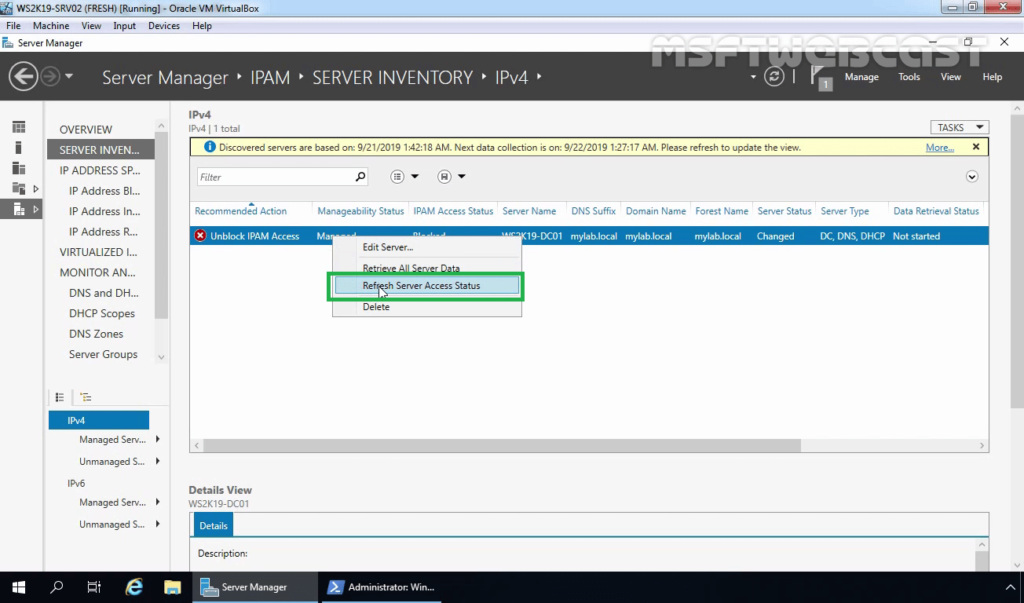Open the Manage menu

pyautogui.click(x=861, y=76)
